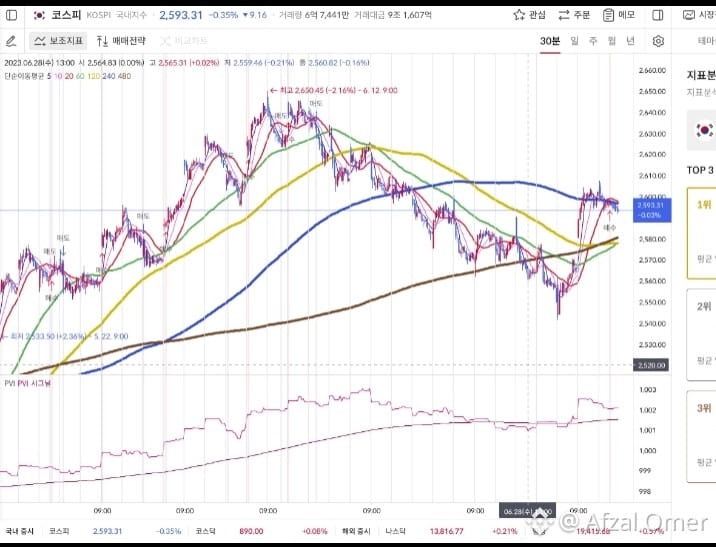Click the 06.28(수) date marker on time axis
This screenshot has width=716, height=547.
click(x=527, y=511)
